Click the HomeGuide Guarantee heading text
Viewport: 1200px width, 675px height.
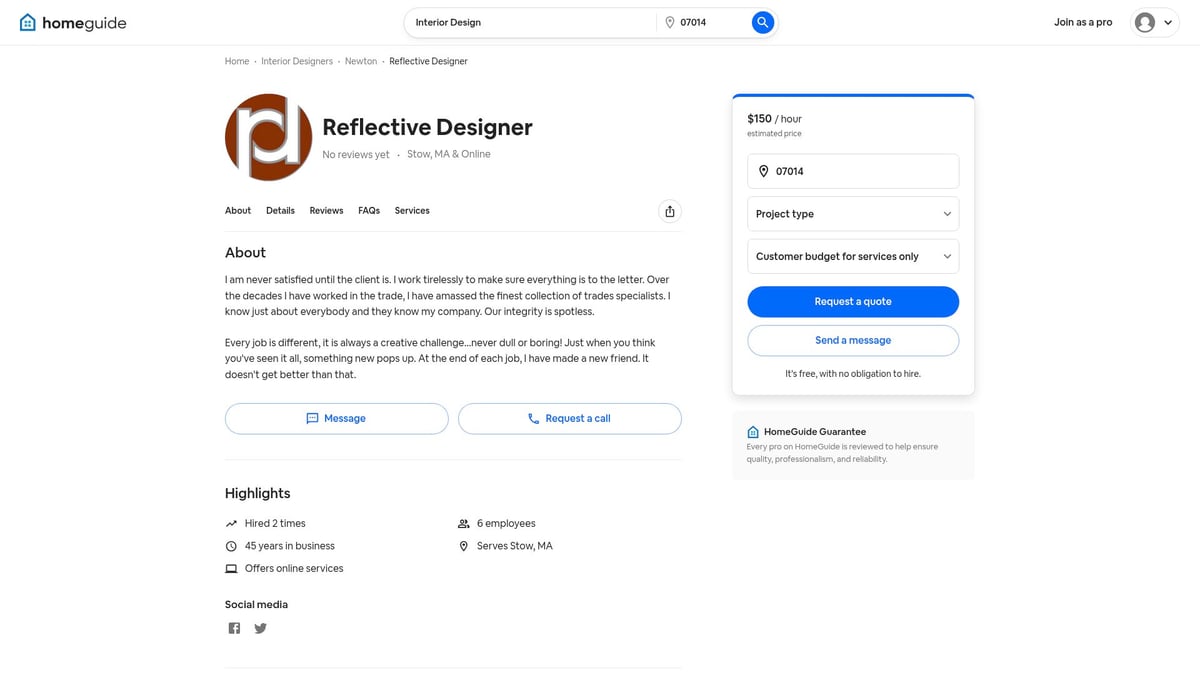click(x=815, y=432)
